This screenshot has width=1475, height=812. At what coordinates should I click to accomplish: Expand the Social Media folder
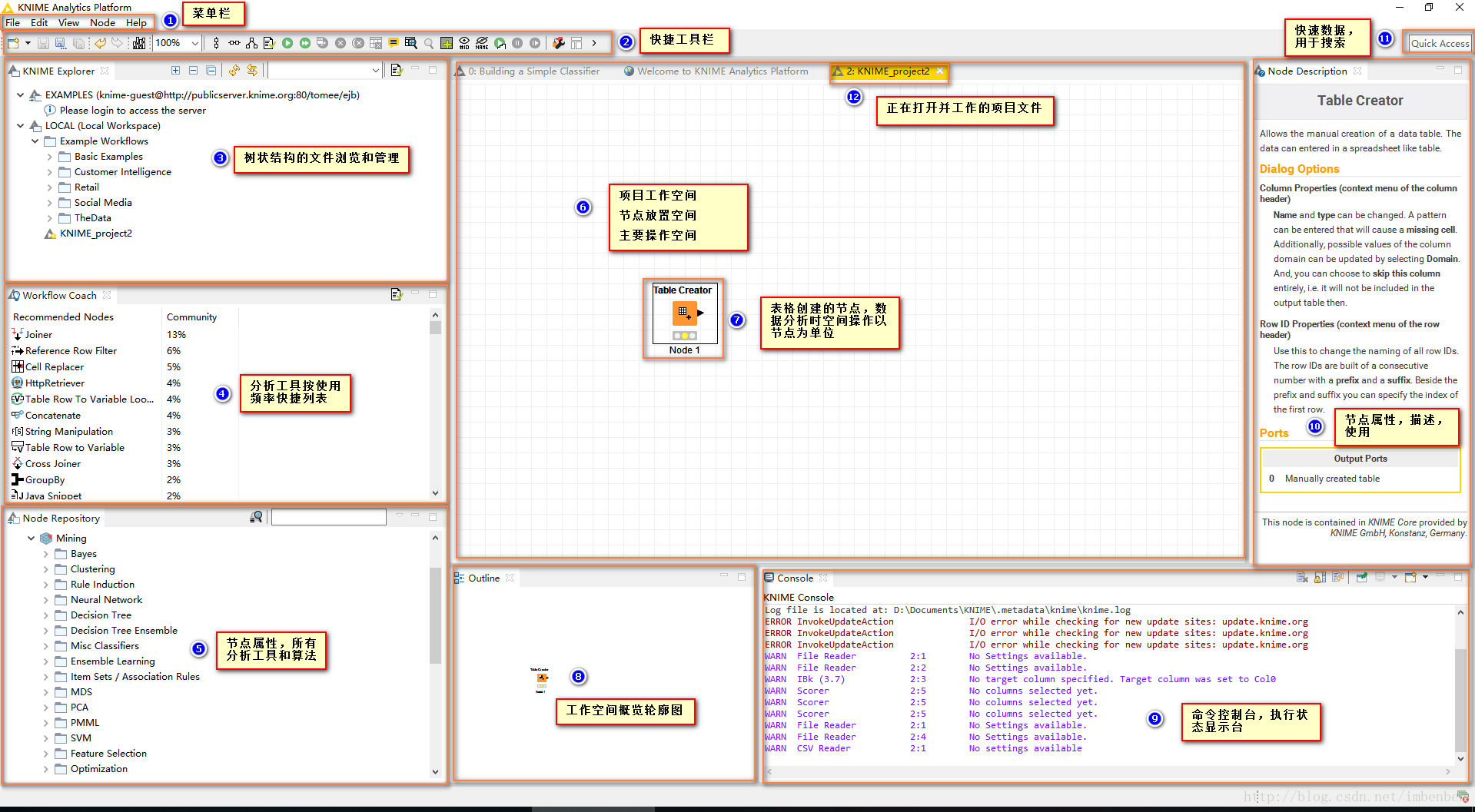pyautogui.click(x=49, y=202)
